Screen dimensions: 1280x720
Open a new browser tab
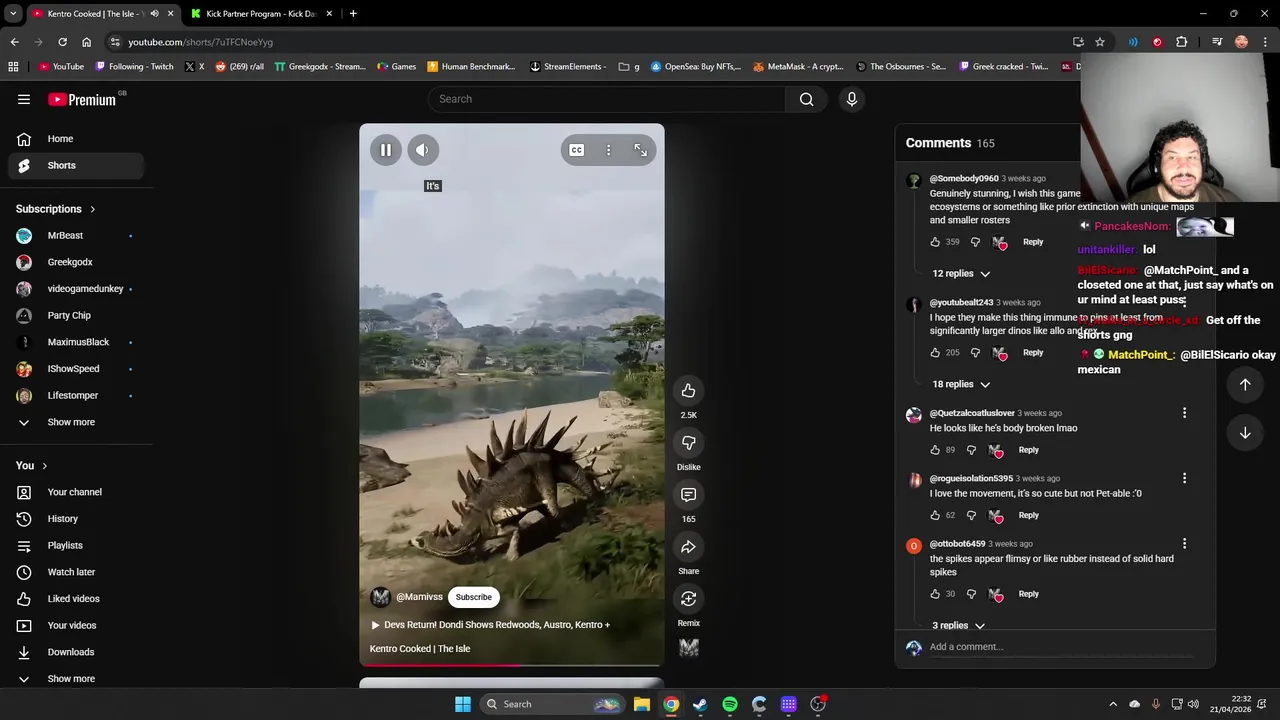353,14
